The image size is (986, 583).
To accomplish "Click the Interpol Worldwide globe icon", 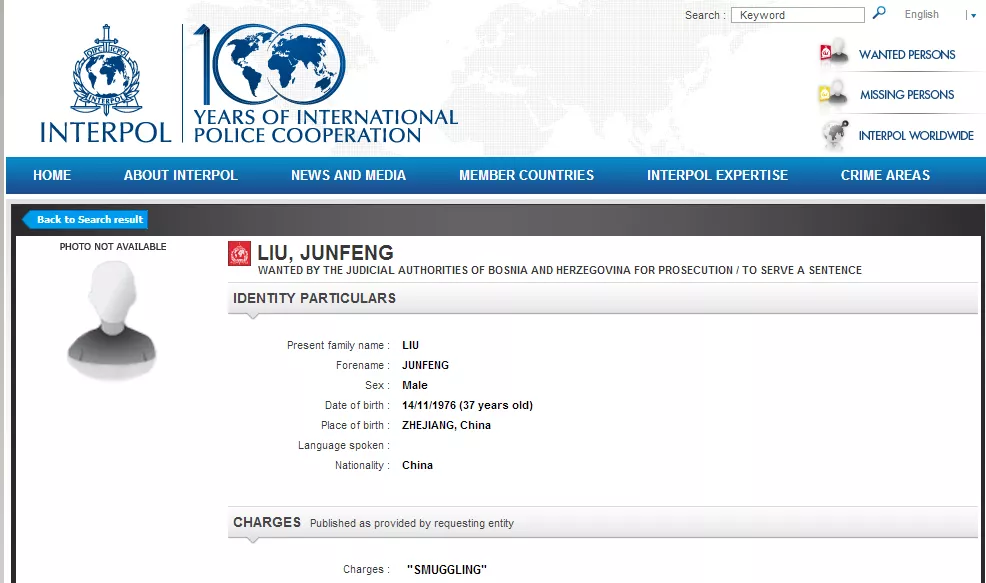I will pos(833,134).
